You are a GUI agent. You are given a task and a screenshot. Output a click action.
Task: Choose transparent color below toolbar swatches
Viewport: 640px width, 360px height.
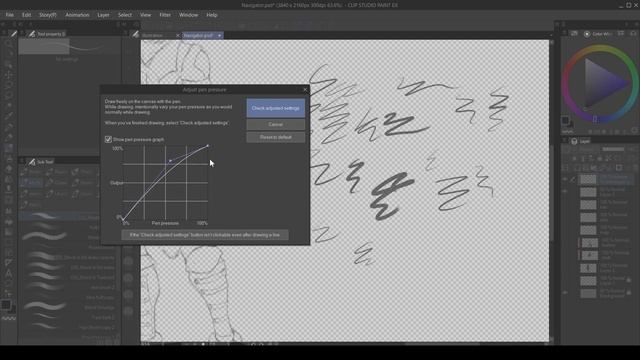pos(9,318)
